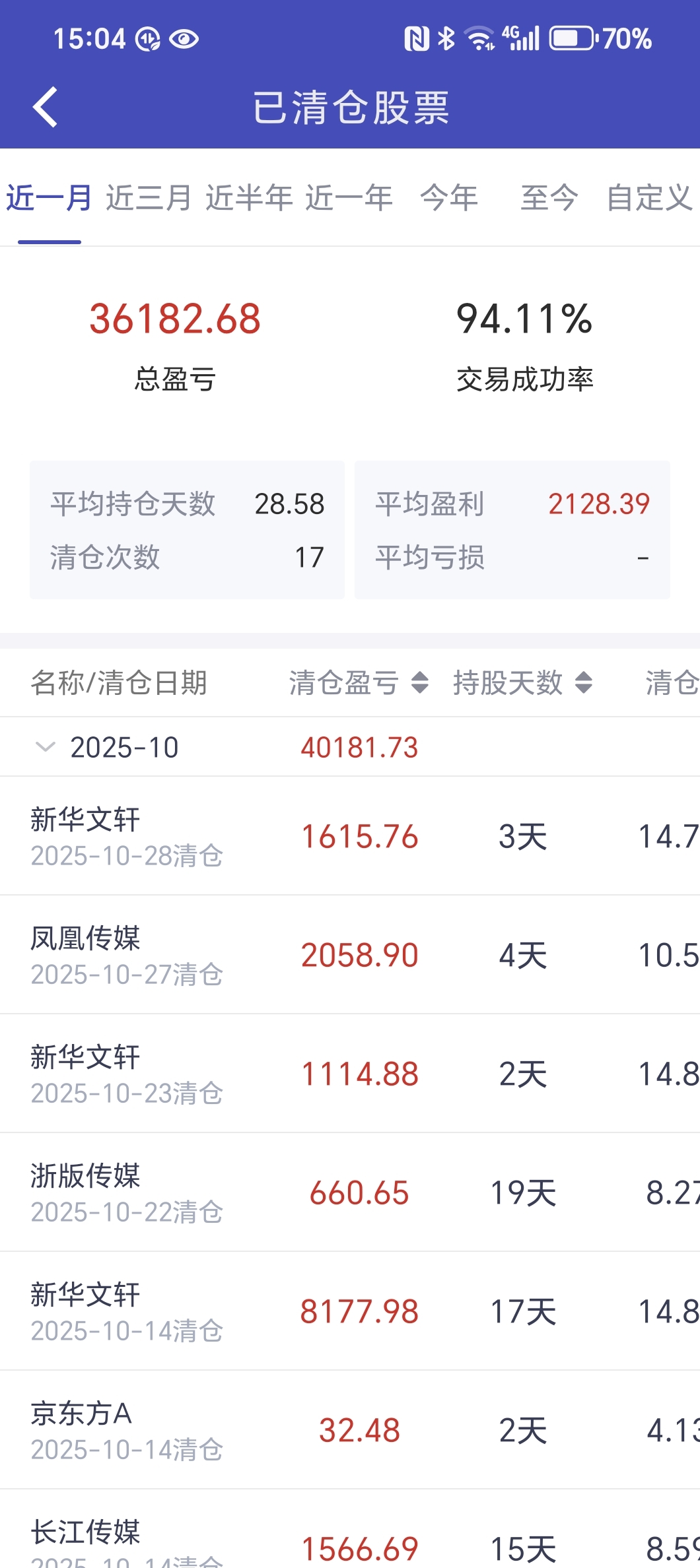Screen dimensions: 700x1568
Task: Switch to the 近半年 tab
Action: pyautogui.click(x=249, y=198)
